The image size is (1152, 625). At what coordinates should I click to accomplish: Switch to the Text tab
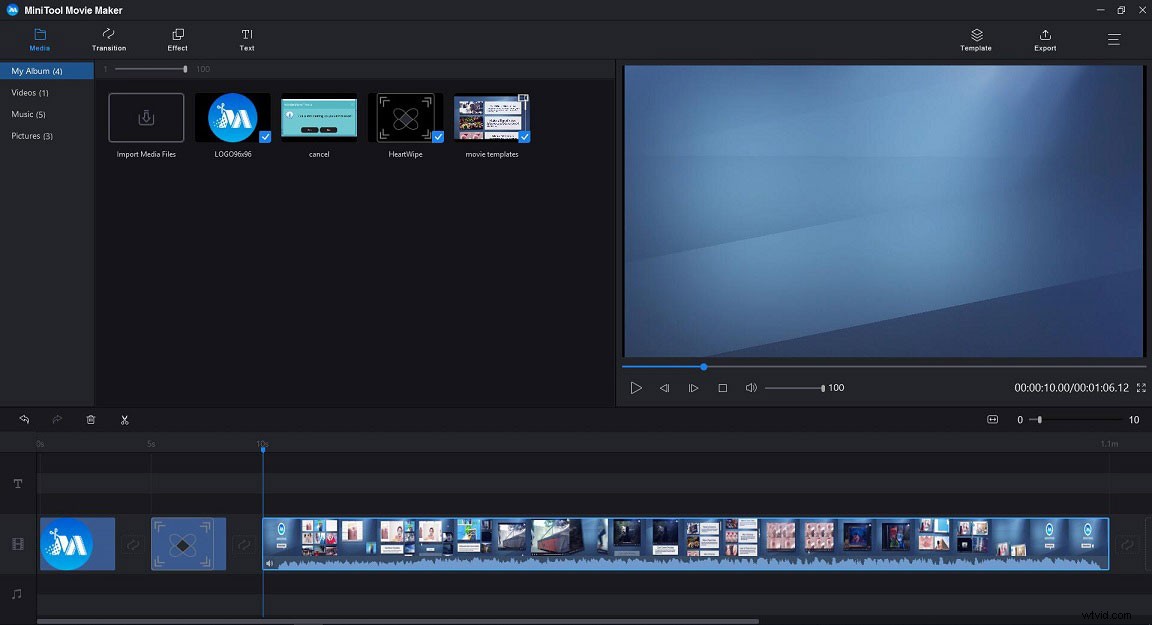tap(246, 40)
